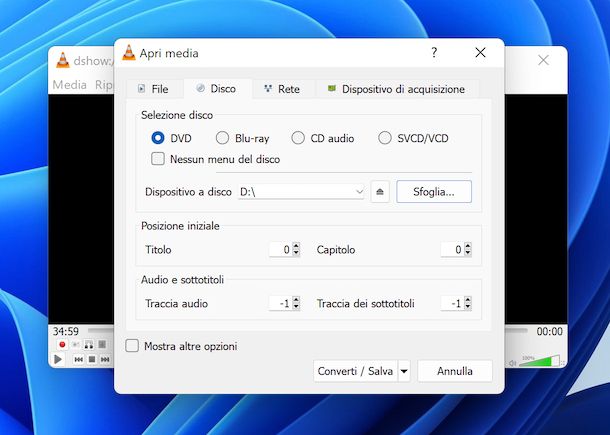Screen dimensions: 610x435
Task: Choose the Blu-ray disc option
Action: [x=223, y=138]
